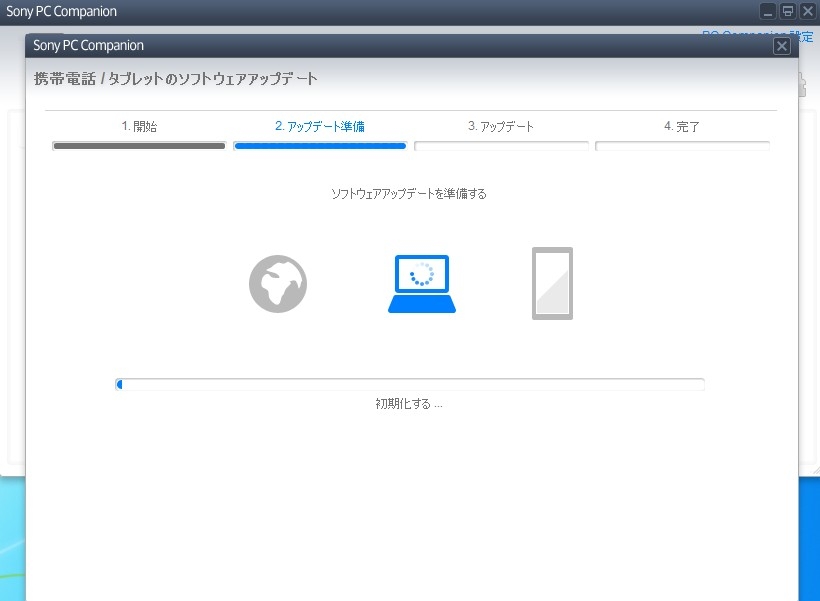Click the initialization progress bar

point(409,384)
